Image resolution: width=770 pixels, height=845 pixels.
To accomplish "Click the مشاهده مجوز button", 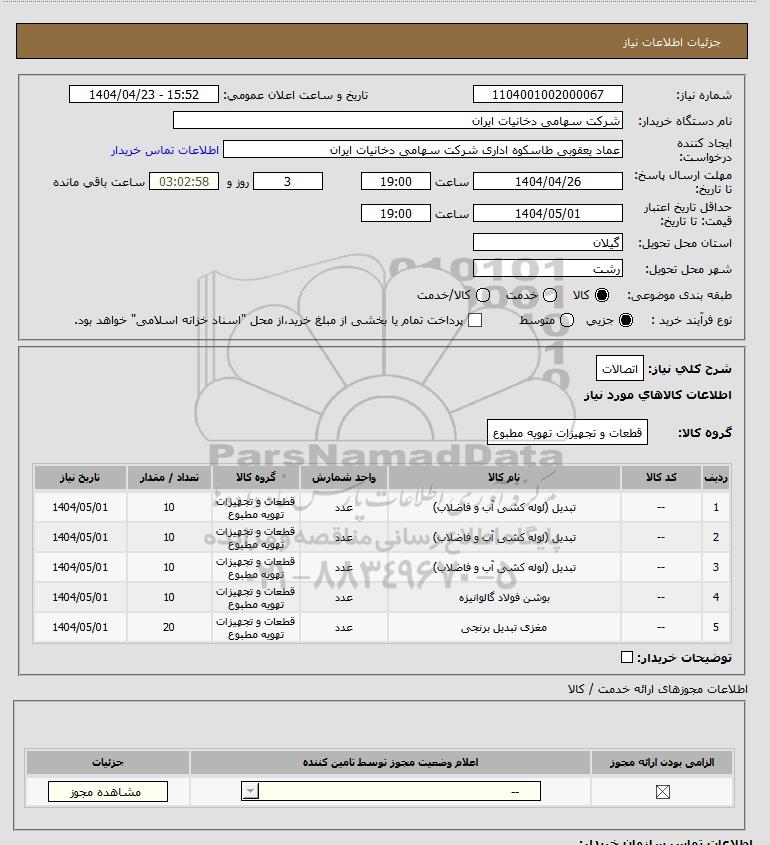I will pos(108,792).
